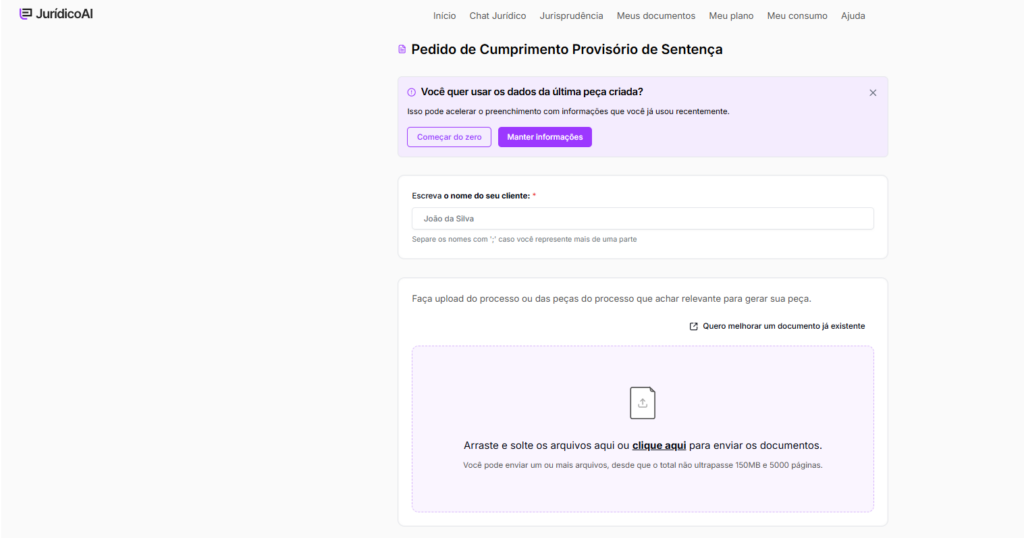Viewport: 1024px width, 538px height.
Task: Open the Ajuda menu item
Action: coord(853,16)
